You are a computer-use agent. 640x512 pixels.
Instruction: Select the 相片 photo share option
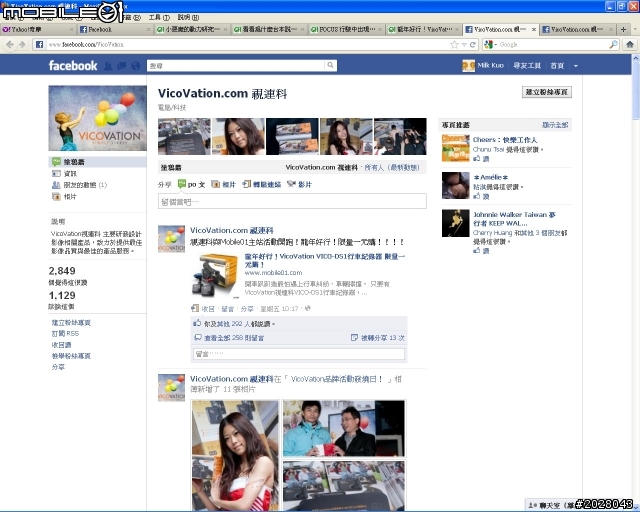click(x=223, y=185)
